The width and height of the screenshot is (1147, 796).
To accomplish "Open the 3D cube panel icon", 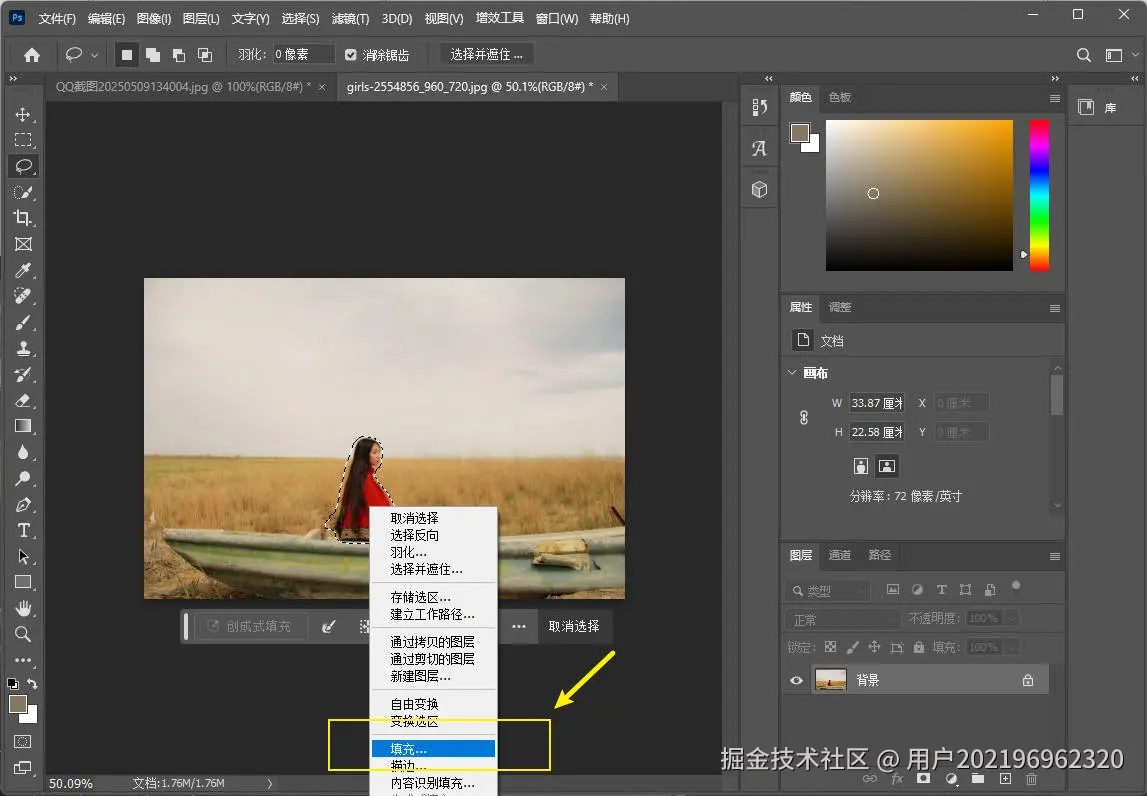I will 760,189.
